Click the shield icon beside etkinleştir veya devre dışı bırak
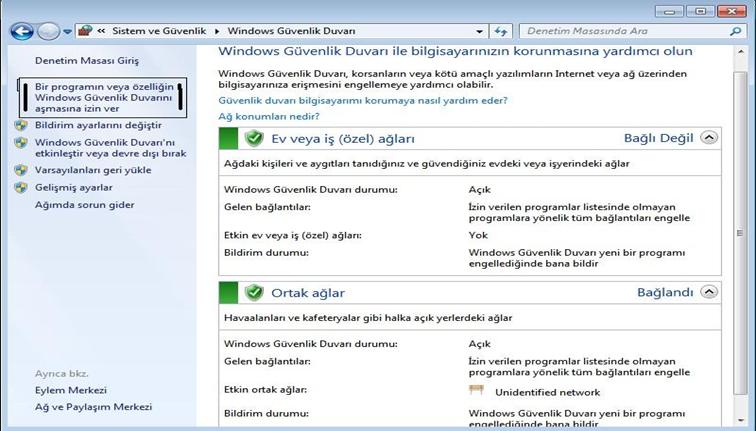 pyautogui.click(x=21, y=143)
